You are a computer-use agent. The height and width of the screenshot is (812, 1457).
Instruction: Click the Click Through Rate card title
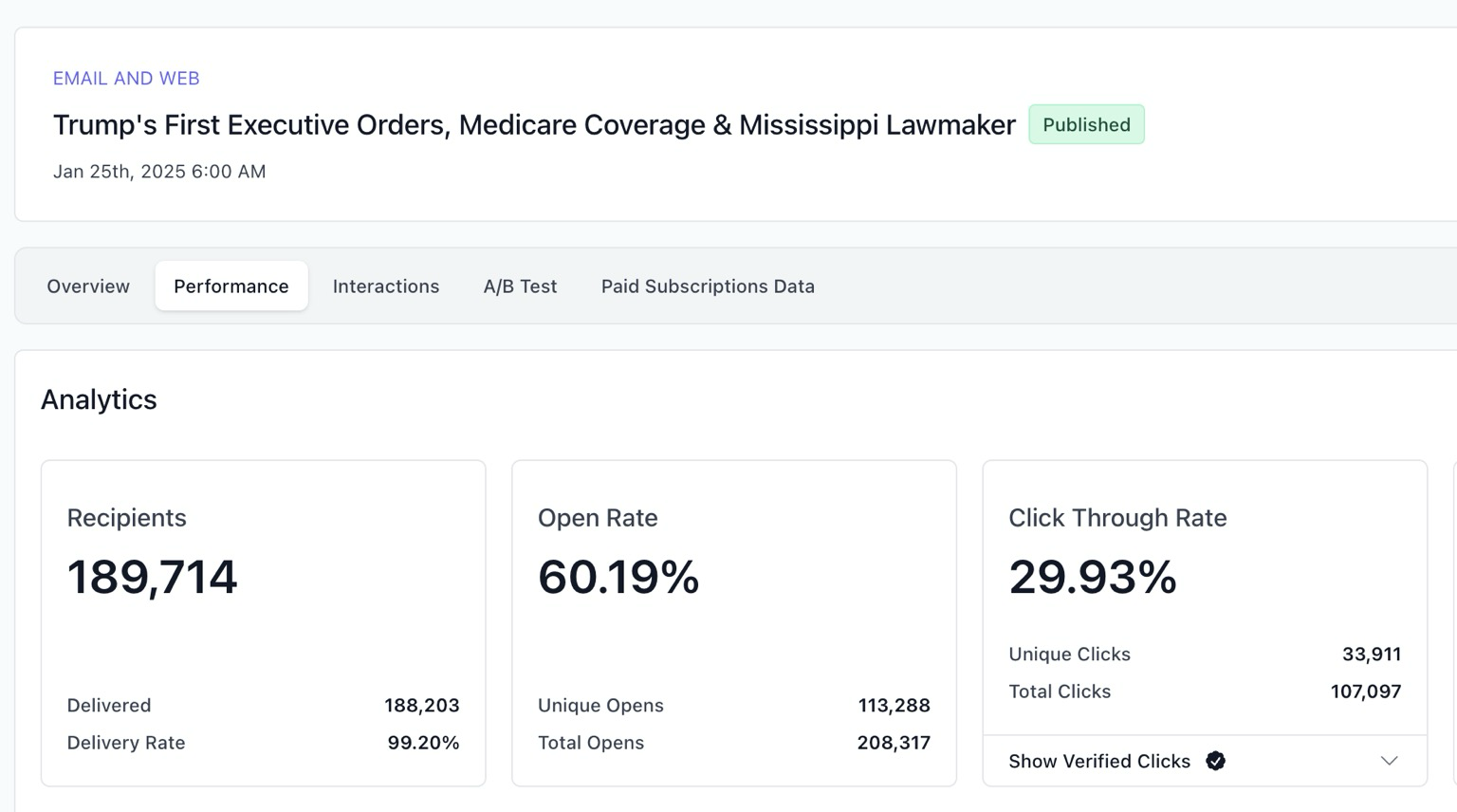coord(1117,518)
